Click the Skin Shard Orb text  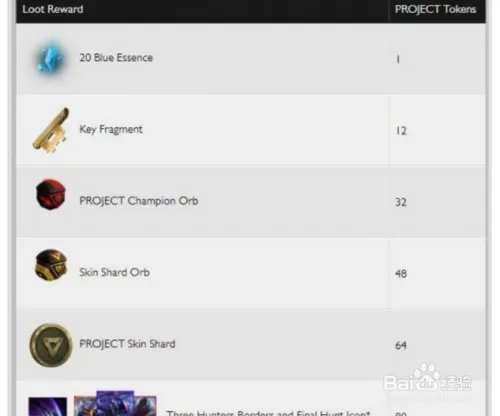(114, 272)
